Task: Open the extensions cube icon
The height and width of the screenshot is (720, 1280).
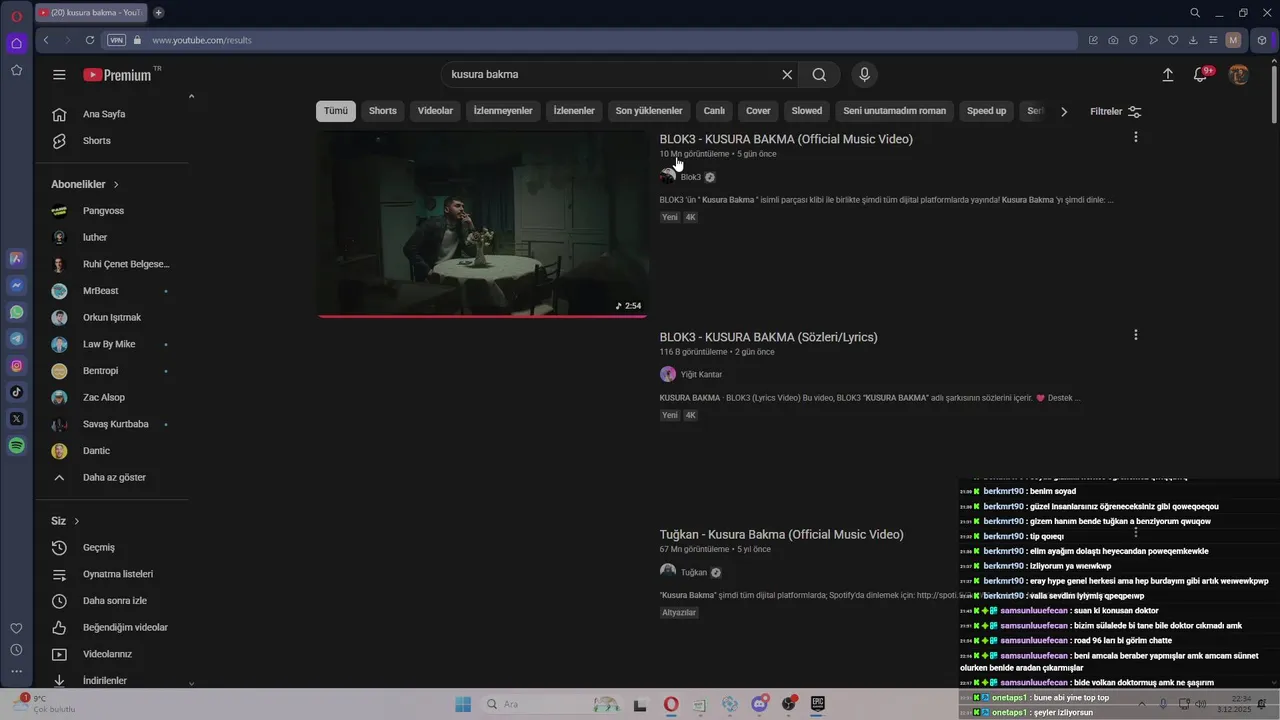Action: click(x=1262, y=40)
